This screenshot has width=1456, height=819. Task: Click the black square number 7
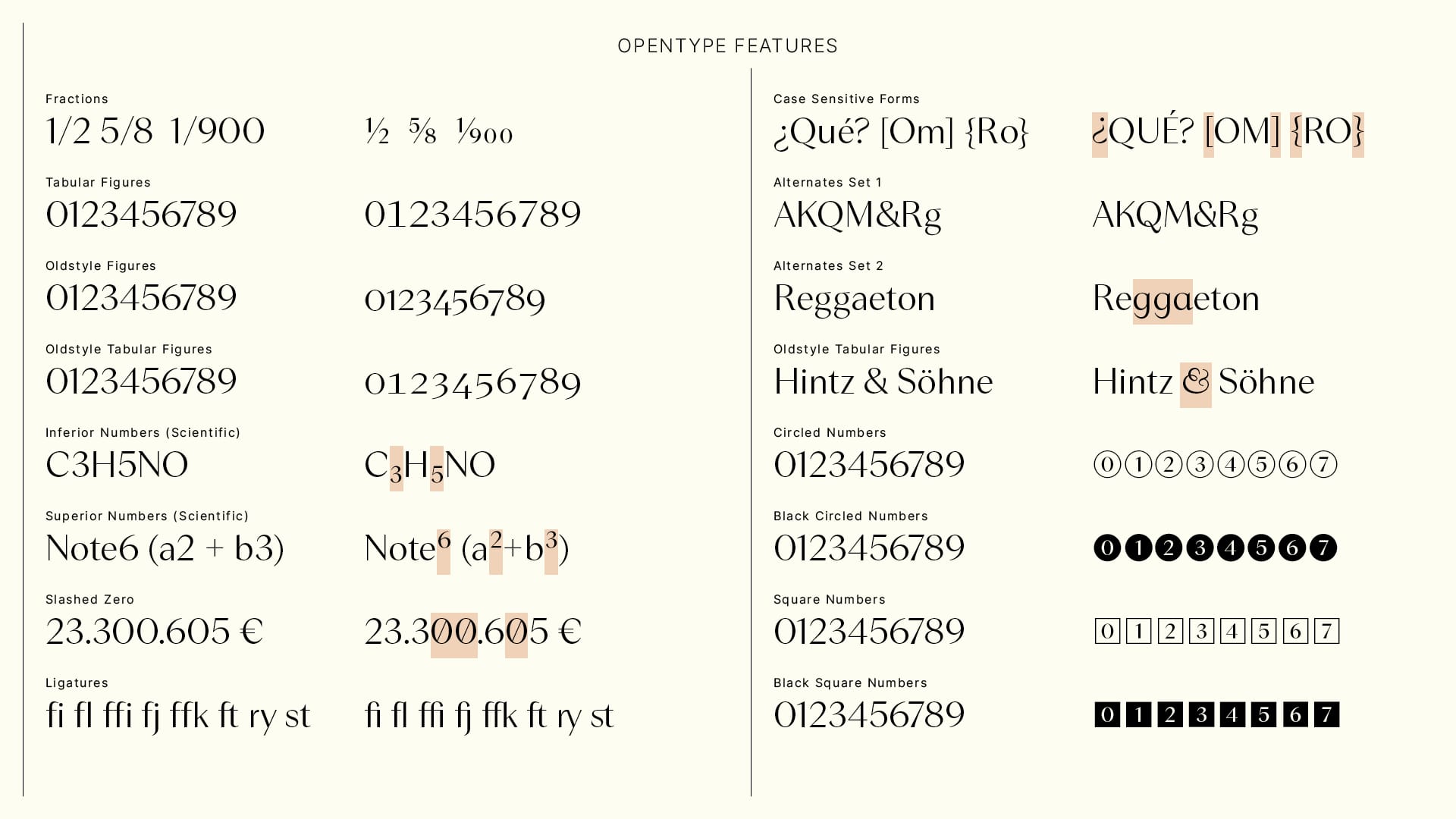(1326, 714)
